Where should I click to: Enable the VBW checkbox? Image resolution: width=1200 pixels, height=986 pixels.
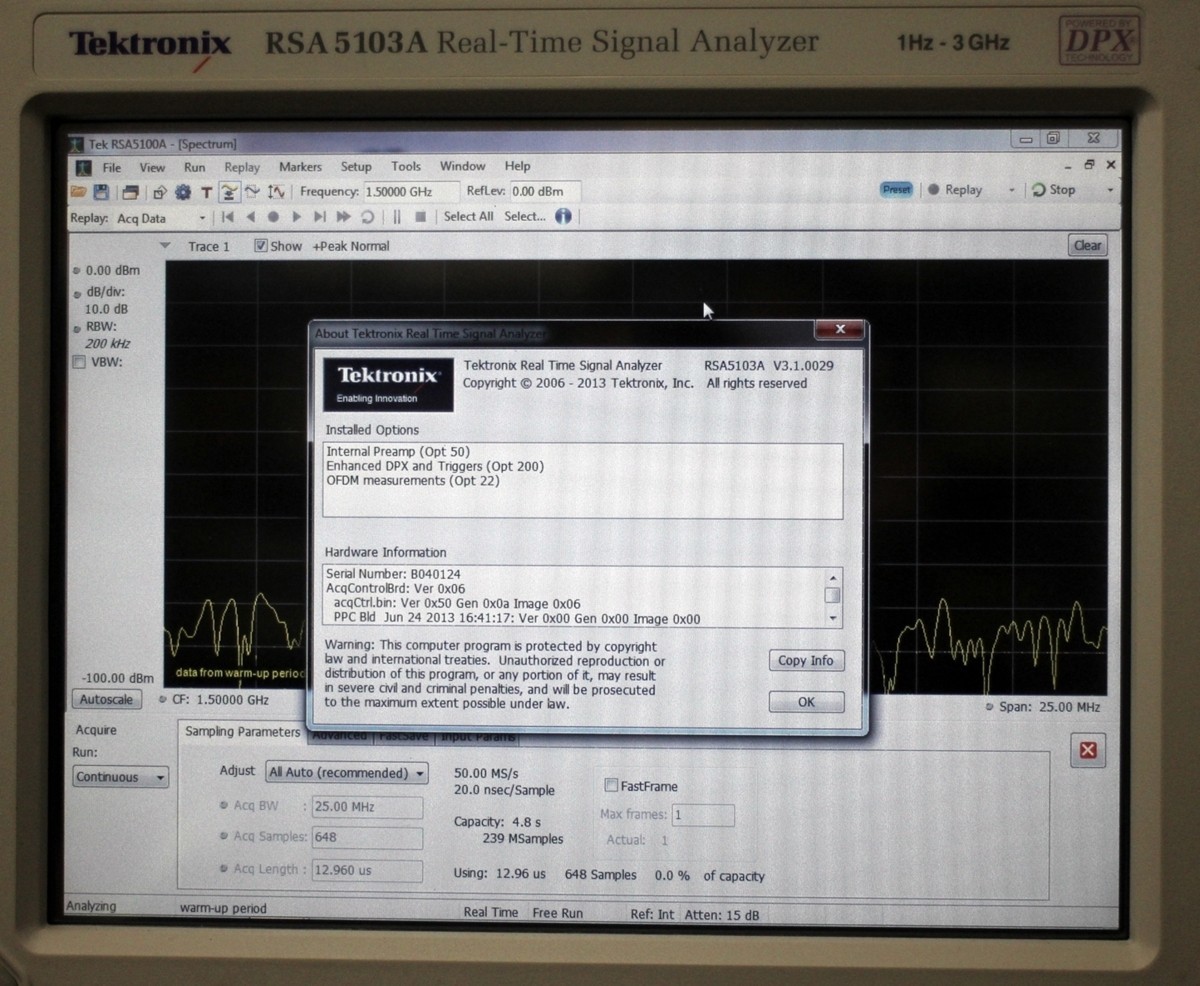[78, 363]
